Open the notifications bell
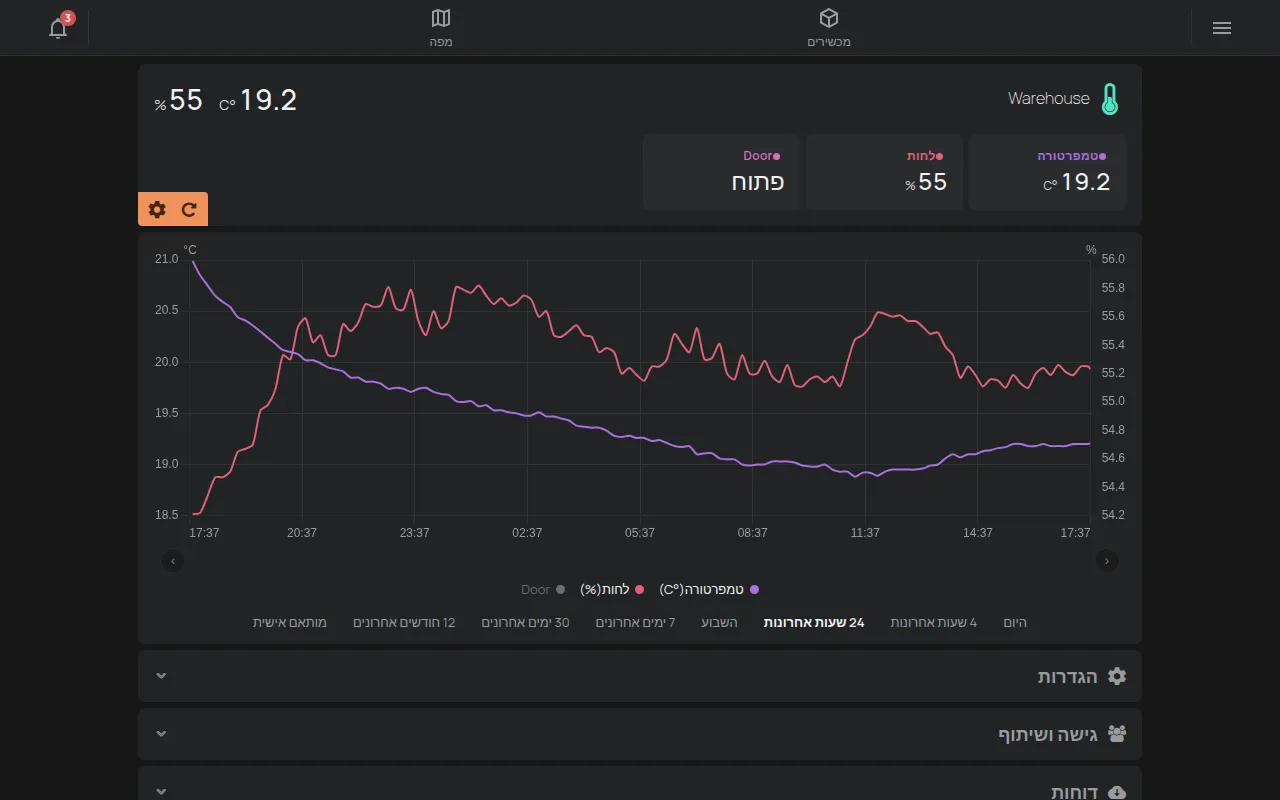This screenshot has height=800, width=1280. tap(58, 28)
